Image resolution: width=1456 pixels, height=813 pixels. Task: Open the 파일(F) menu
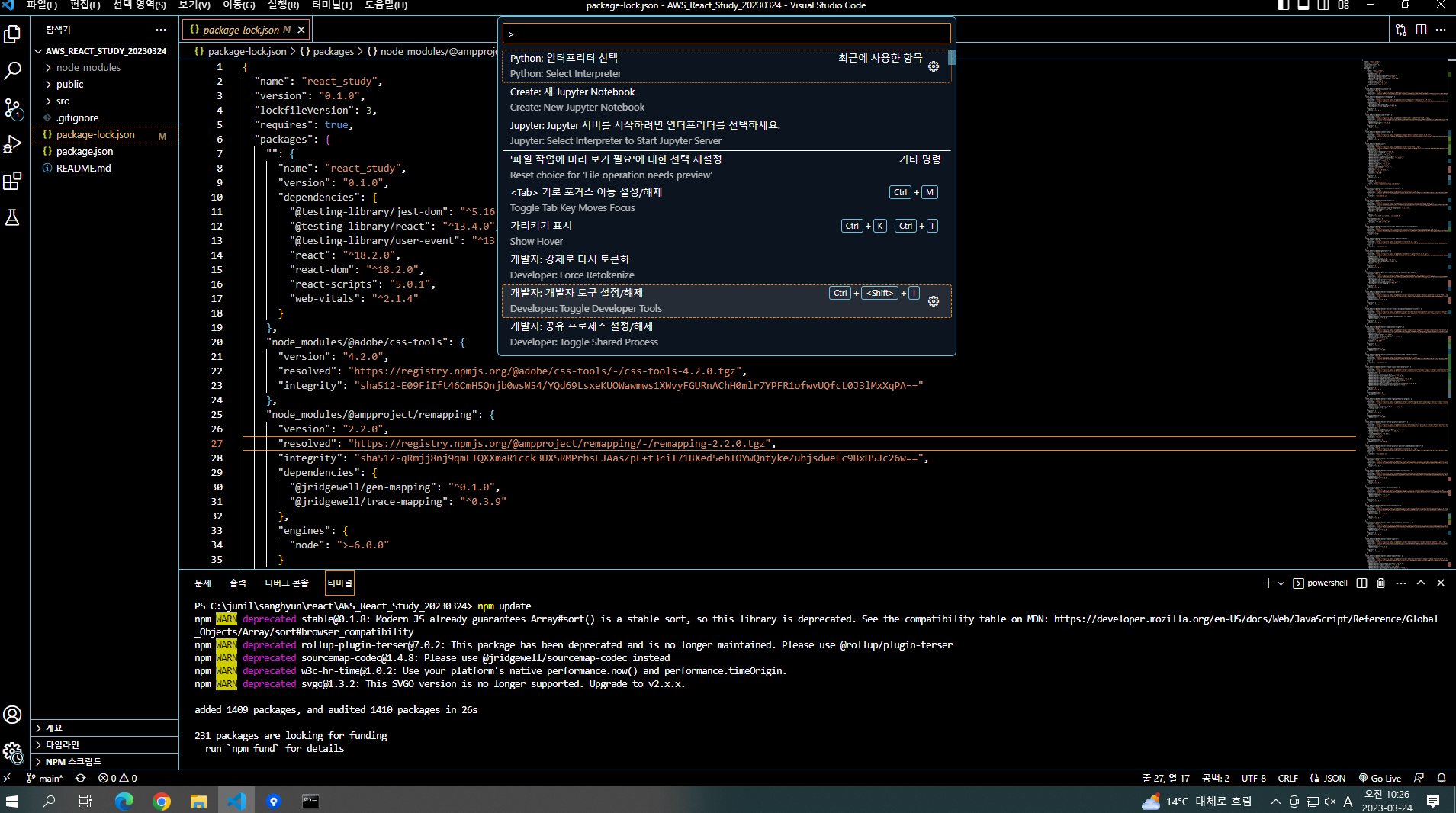(x=42, y=5)
